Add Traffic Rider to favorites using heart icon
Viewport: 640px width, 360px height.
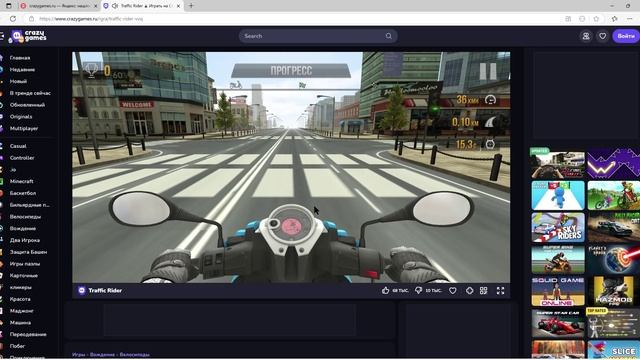[x=453, y=290]
